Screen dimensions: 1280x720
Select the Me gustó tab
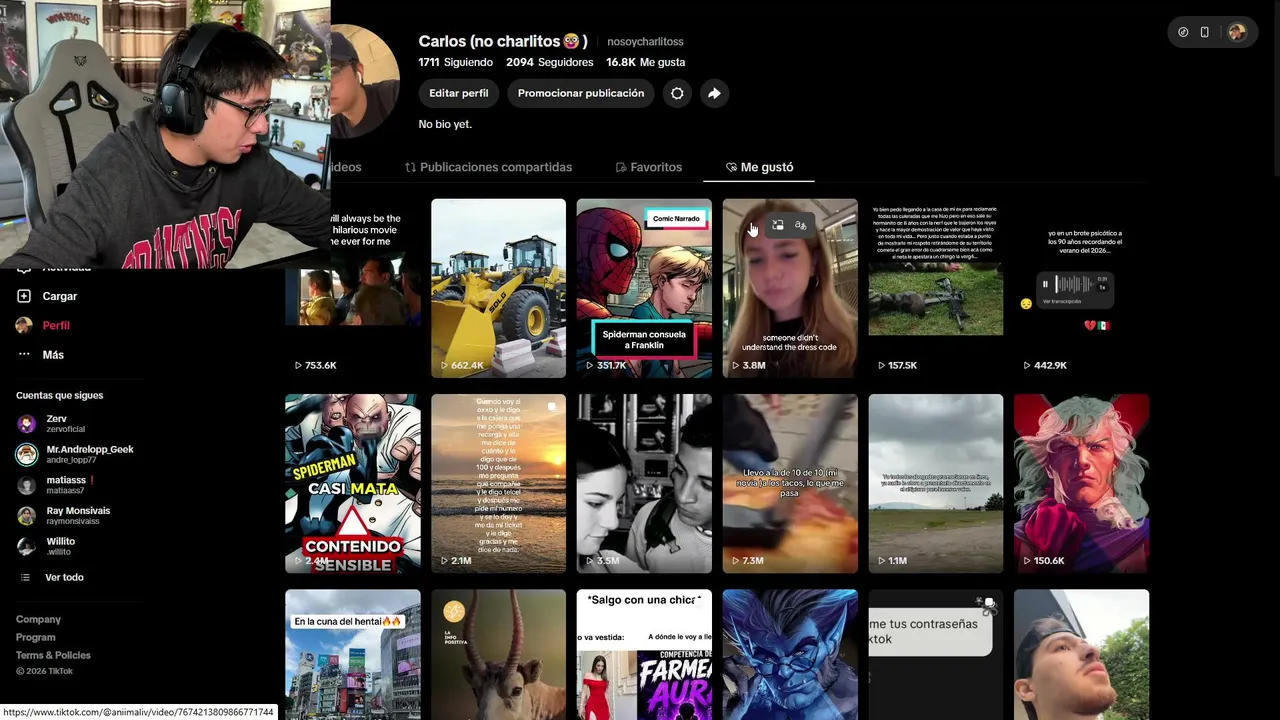759,167
